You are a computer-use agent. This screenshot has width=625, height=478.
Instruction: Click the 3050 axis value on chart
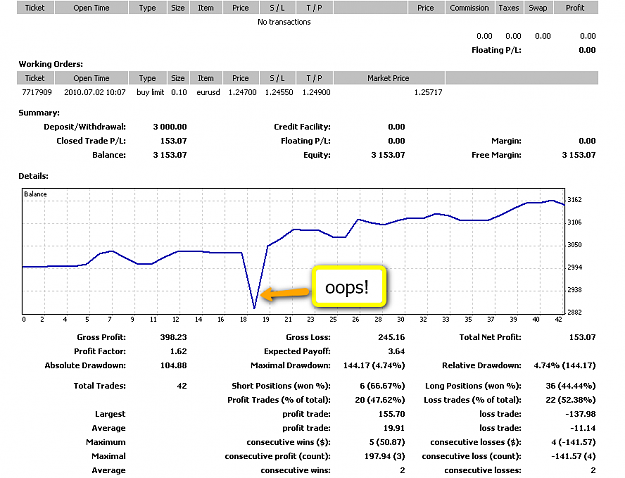tap(574, 245)
